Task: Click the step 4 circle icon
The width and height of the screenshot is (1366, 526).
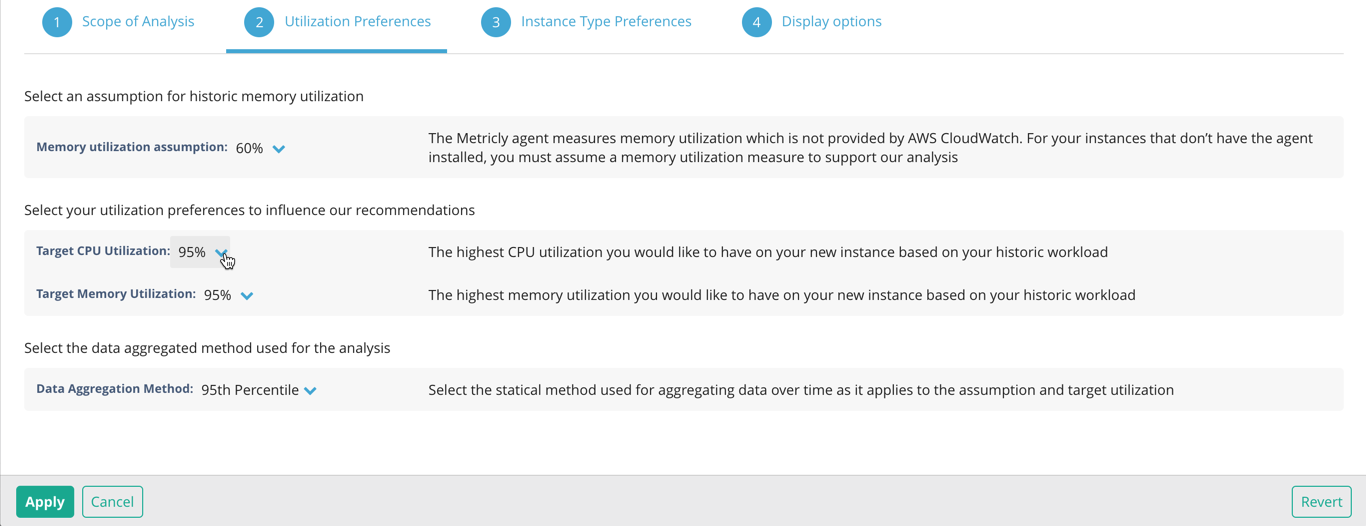Action: (x=757, y=22)
